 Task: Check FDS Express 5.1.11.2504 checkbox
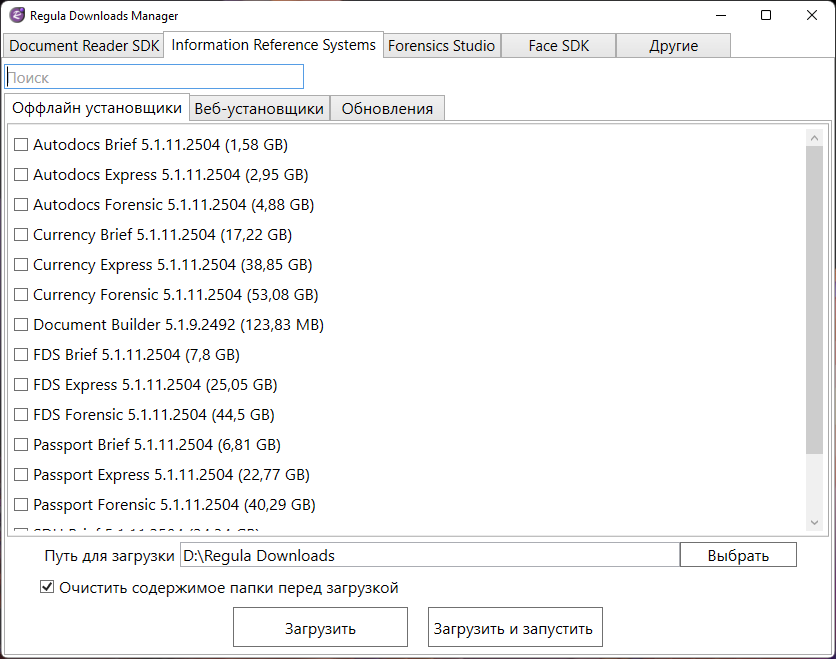click(x=21, y=384)
